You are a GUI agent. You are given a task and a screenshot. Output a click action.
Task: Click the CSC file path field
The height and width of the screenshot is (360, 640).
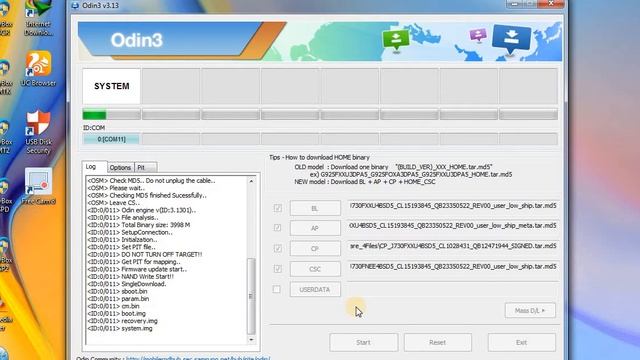(453, 268)
